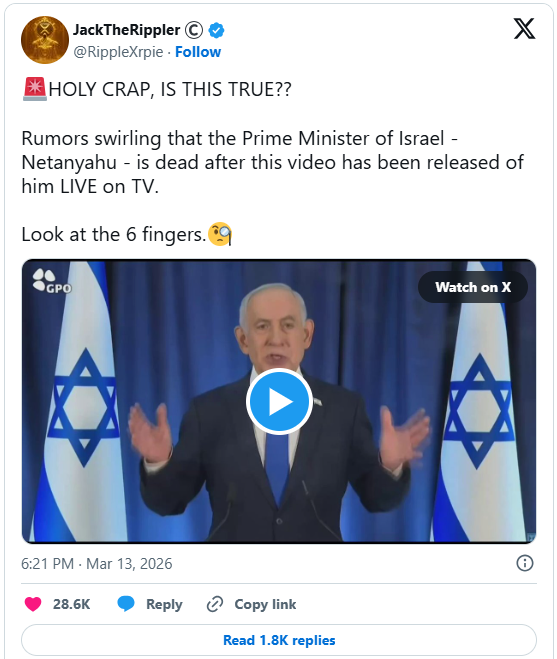Read 1.8K replies
The height and width of the screenshot is (659, 557).
click(279, 640)
